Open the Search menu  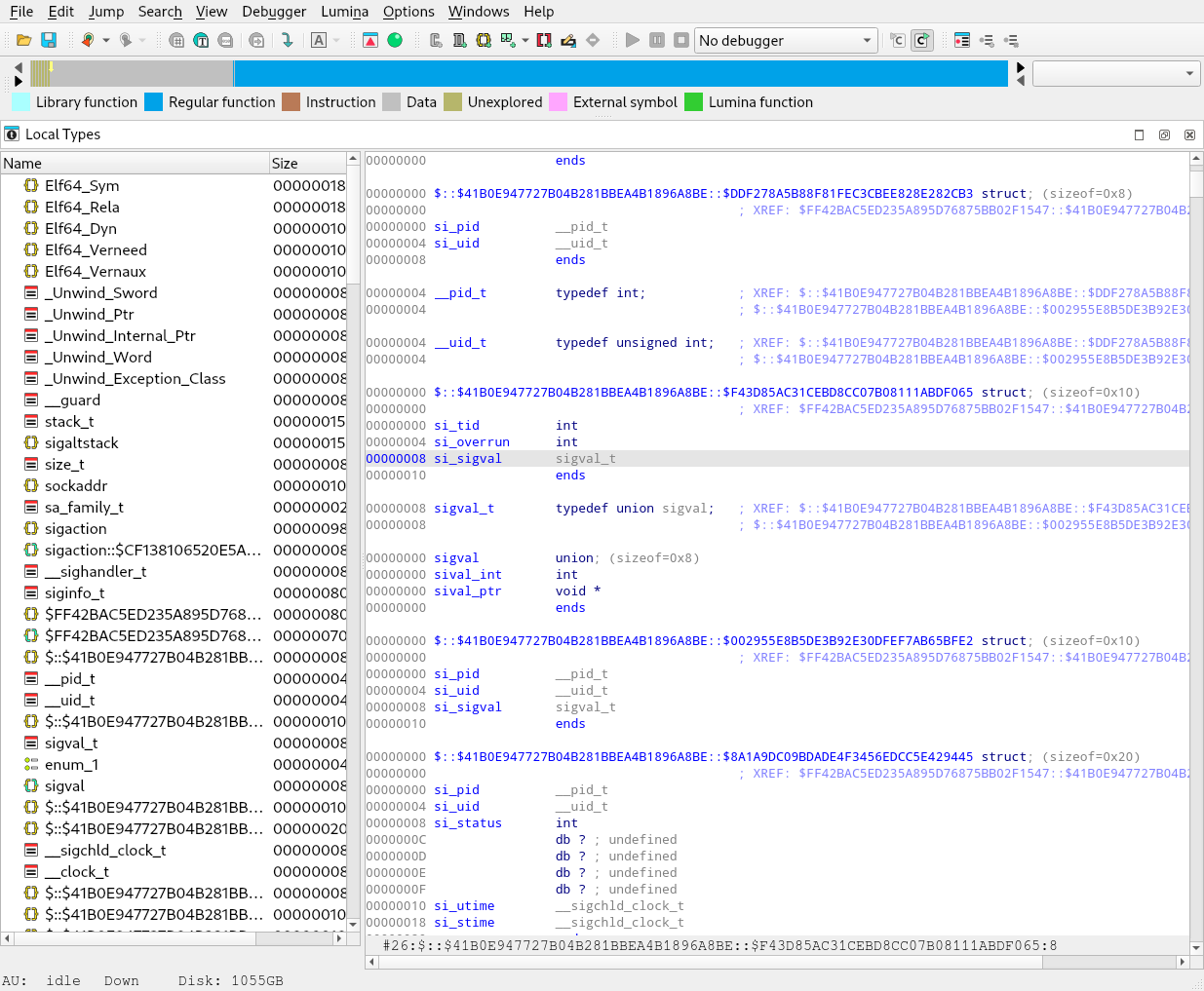160,12
